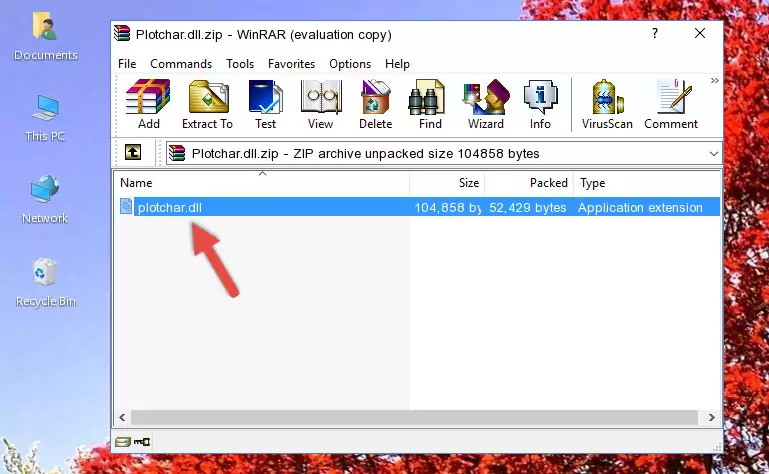Sort by the Type column header
This screenshot has width=769, height=474.
point(647,183)
